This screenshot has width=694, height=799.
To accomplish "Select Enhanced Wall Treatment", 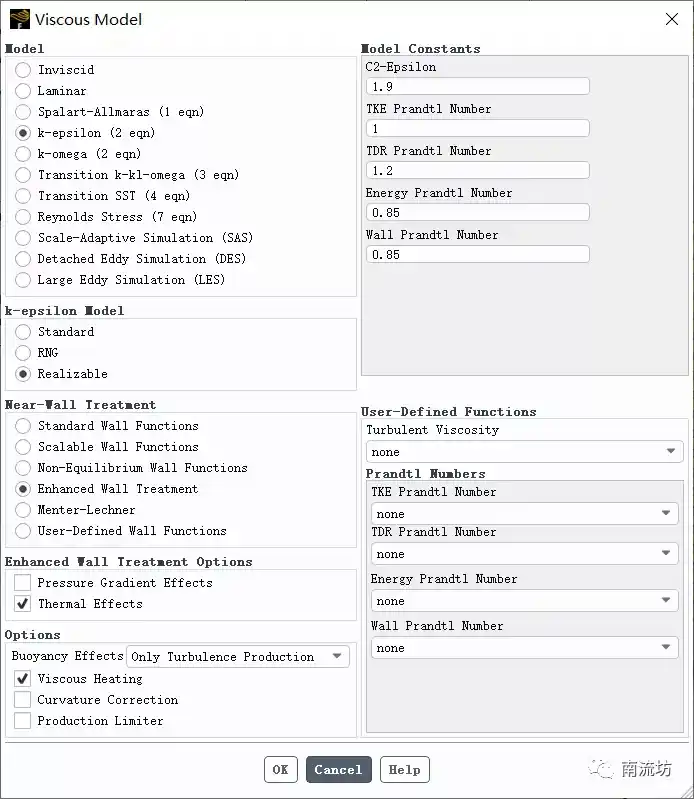I will tap(23, 489).
